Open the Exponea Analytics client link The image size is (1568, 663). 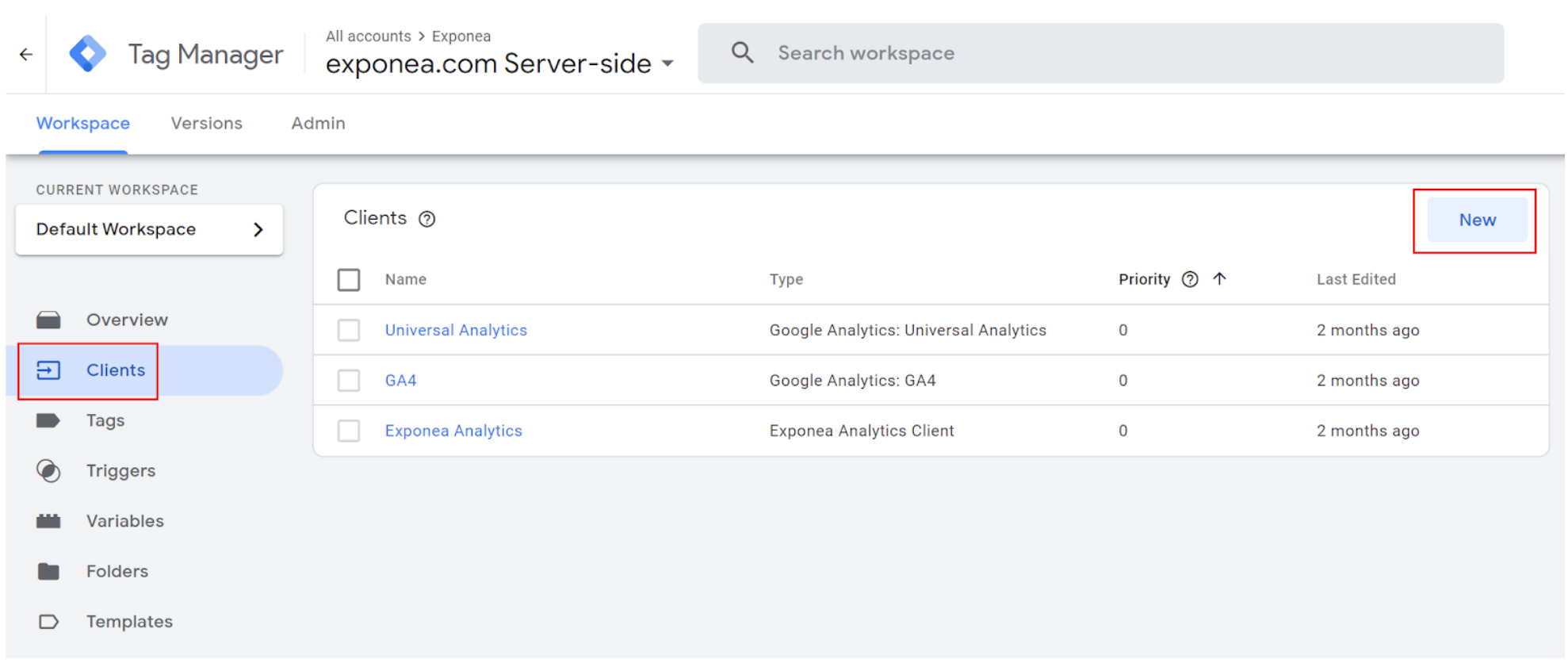453,431
